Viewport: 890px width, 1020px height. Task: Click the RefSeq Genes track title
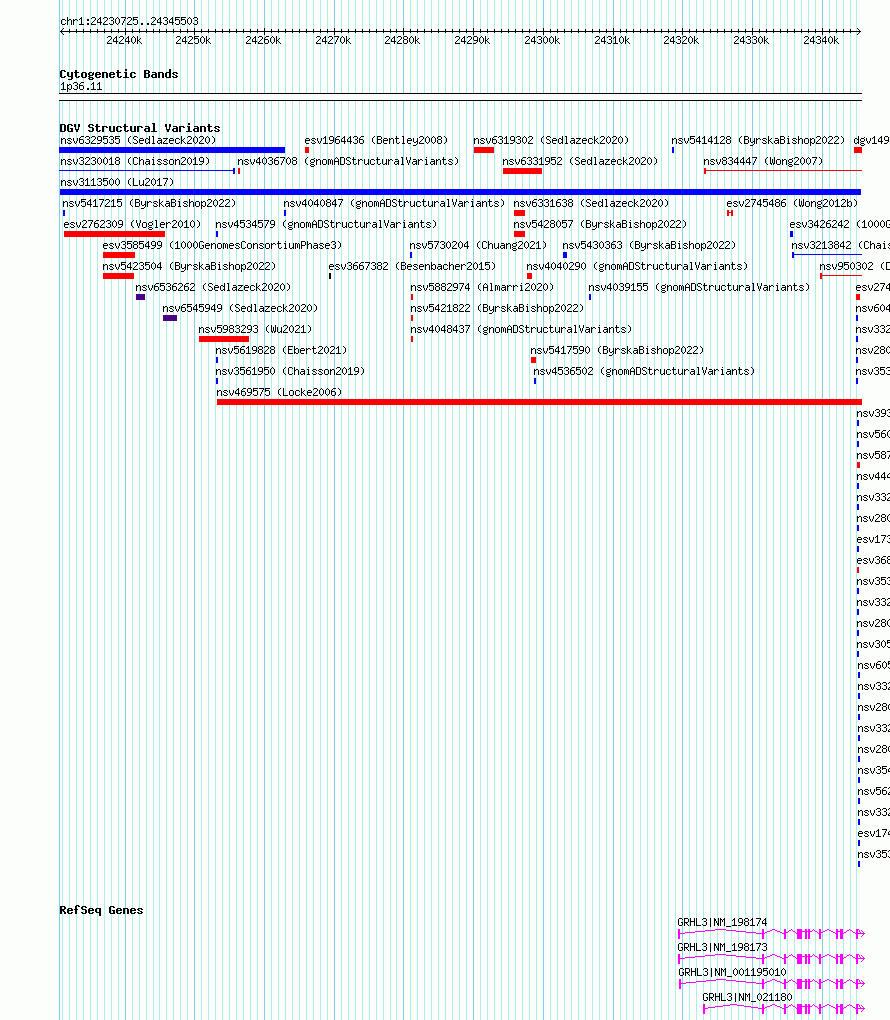click(101, 909)
